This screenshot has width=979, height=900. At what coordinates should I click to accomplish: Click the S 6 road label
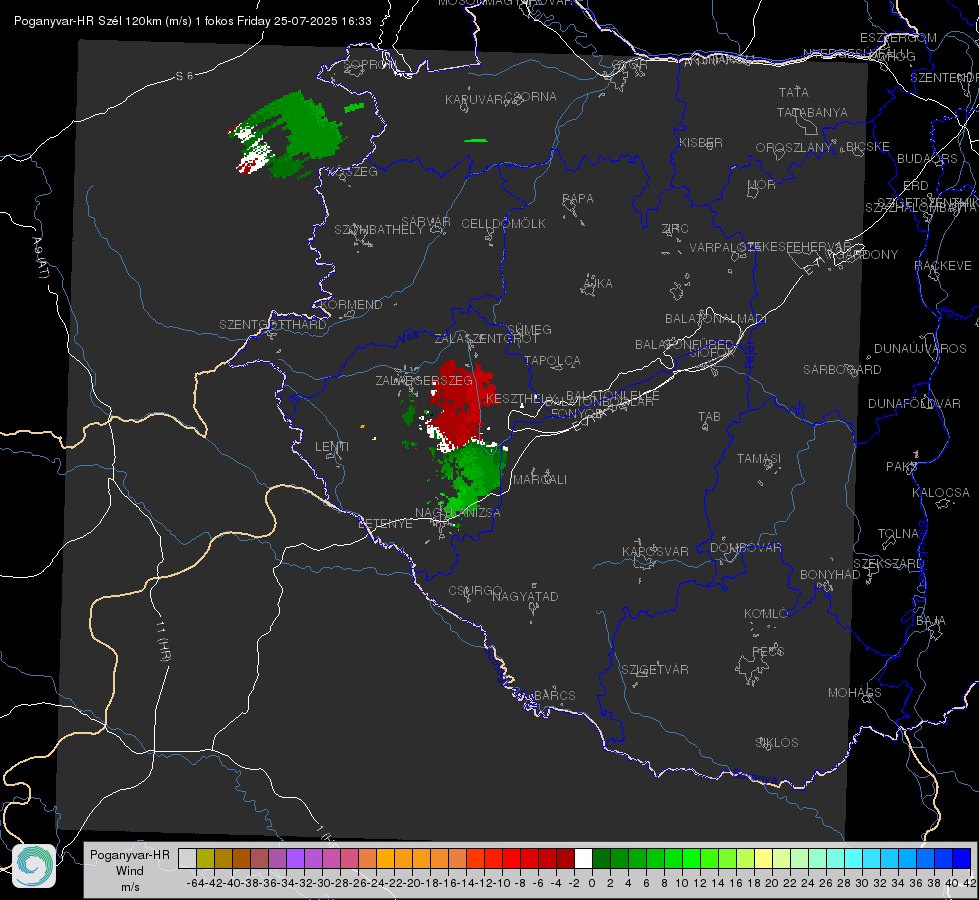[184, 76]
